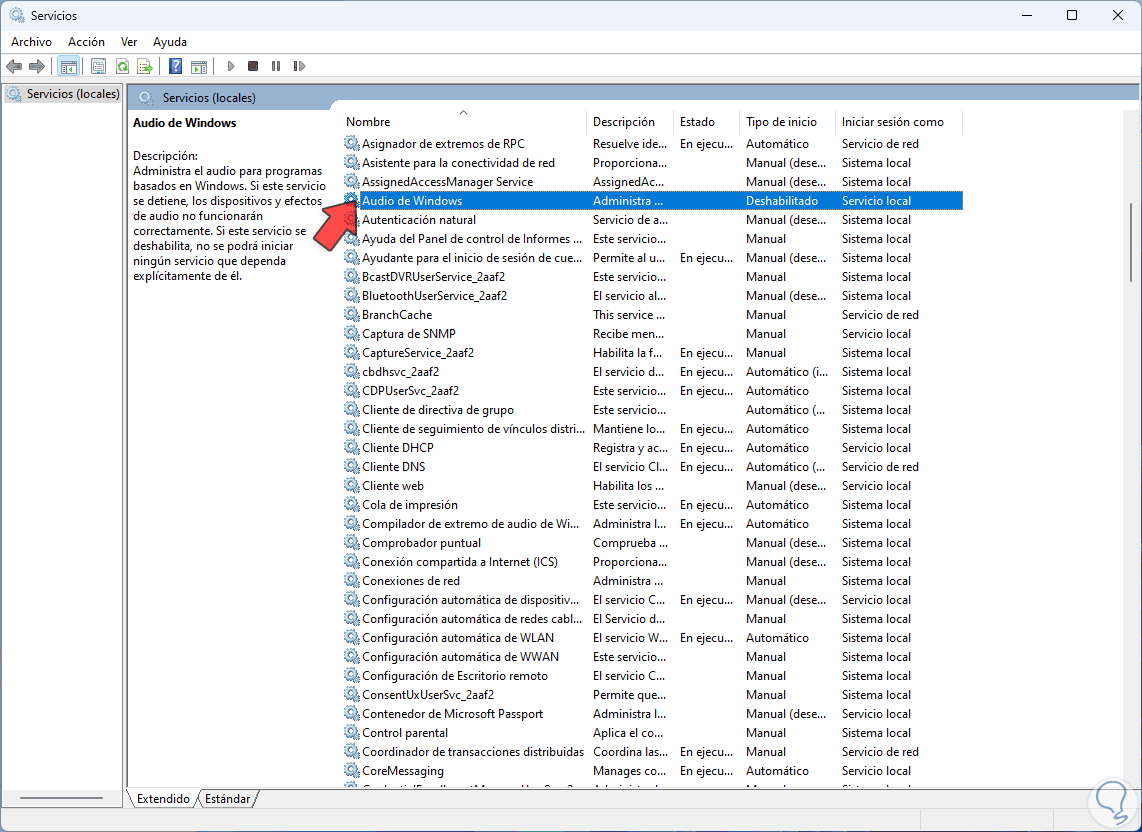Sort by Iniciar sesión como column header
The width and height of the screenshot is (1142, 832).
899,122
